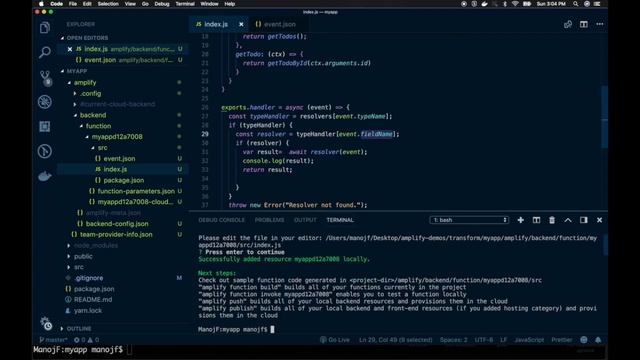Close the index.js editor tab

(x=241, y=24)
